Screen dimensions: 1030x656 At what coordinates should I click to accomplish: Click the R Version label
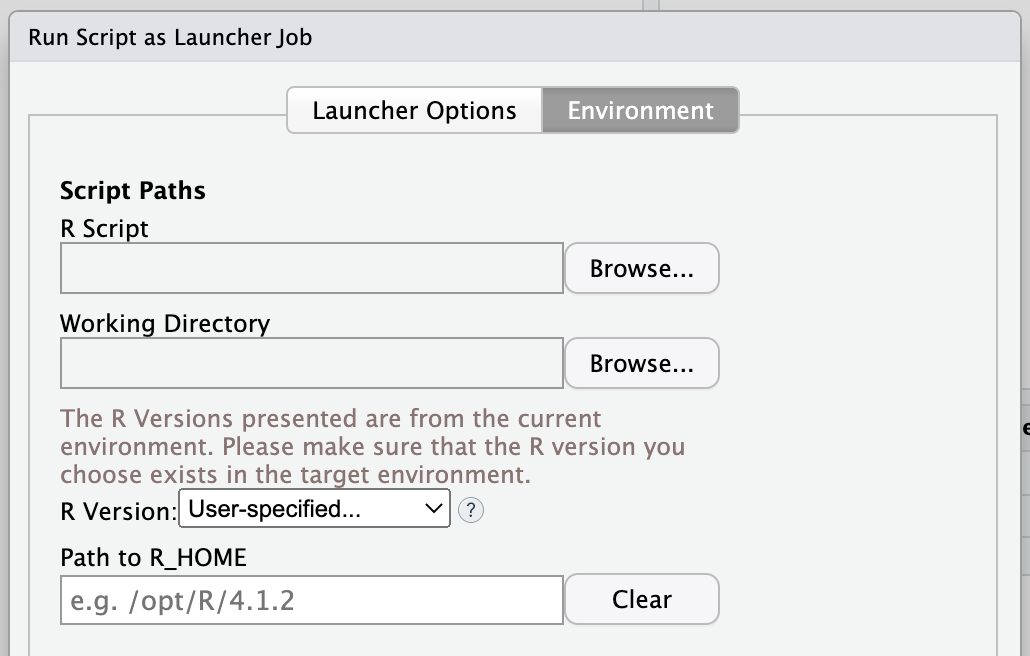(x=118, y=511)
